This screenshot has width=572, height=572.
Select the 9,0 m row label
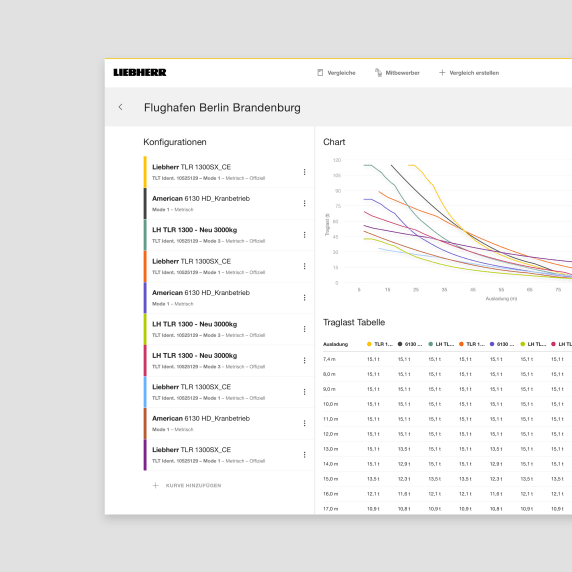pyautogui.click(x=329, y=389)
